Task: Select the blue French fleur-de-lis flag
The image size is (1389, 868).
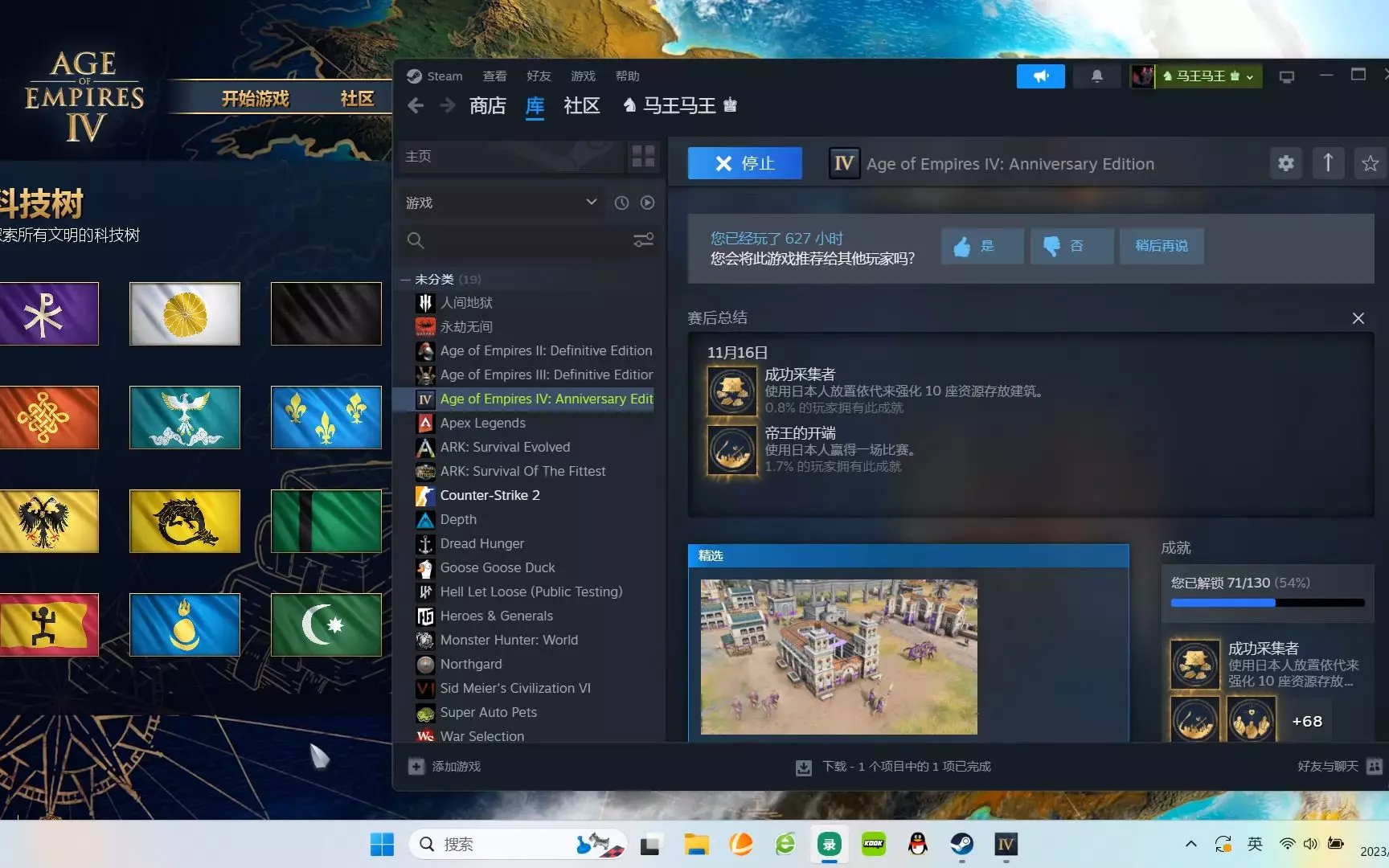Action: pyautogui.click(x=326, y=417)
